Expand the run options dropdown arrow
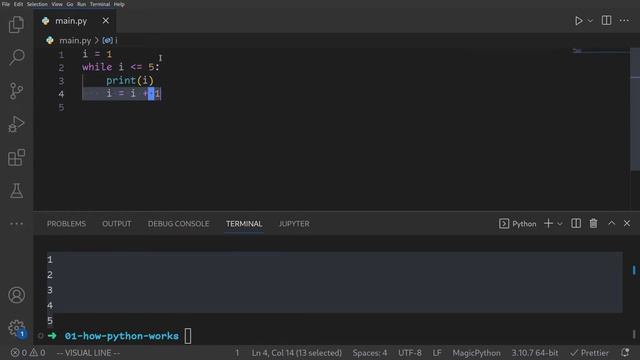The width and height of the screenshot is (640, 360). (590, 21)
